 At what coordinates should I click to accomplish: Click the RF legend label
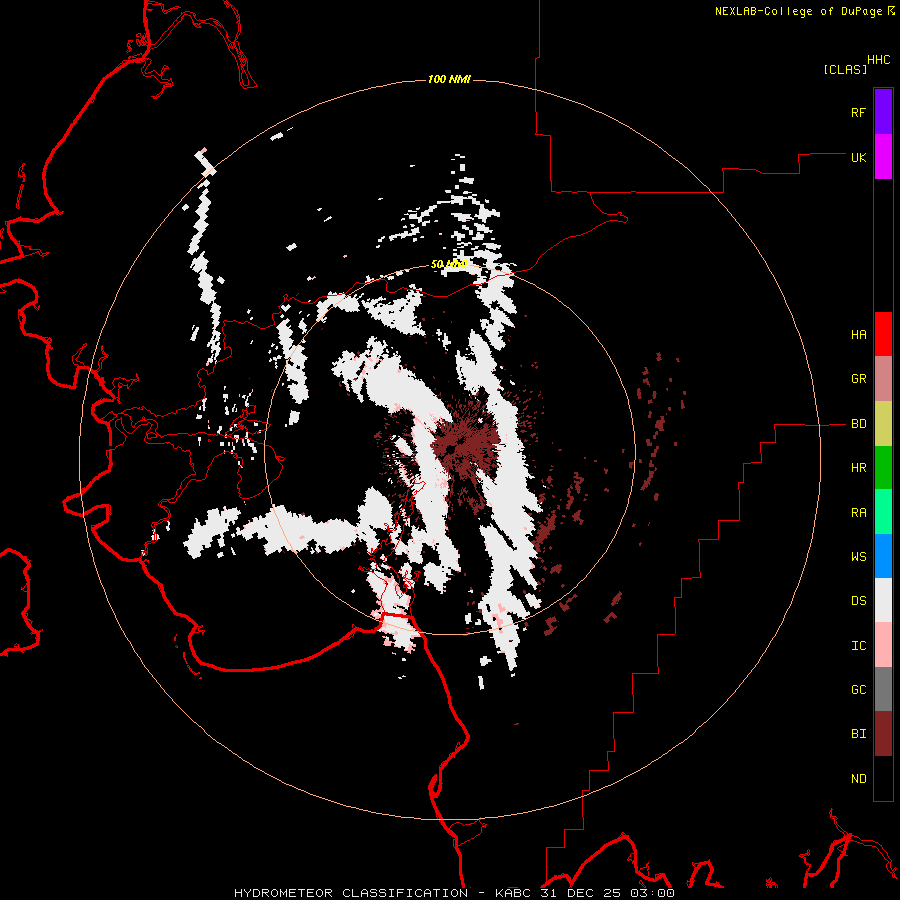coord(858,112)
